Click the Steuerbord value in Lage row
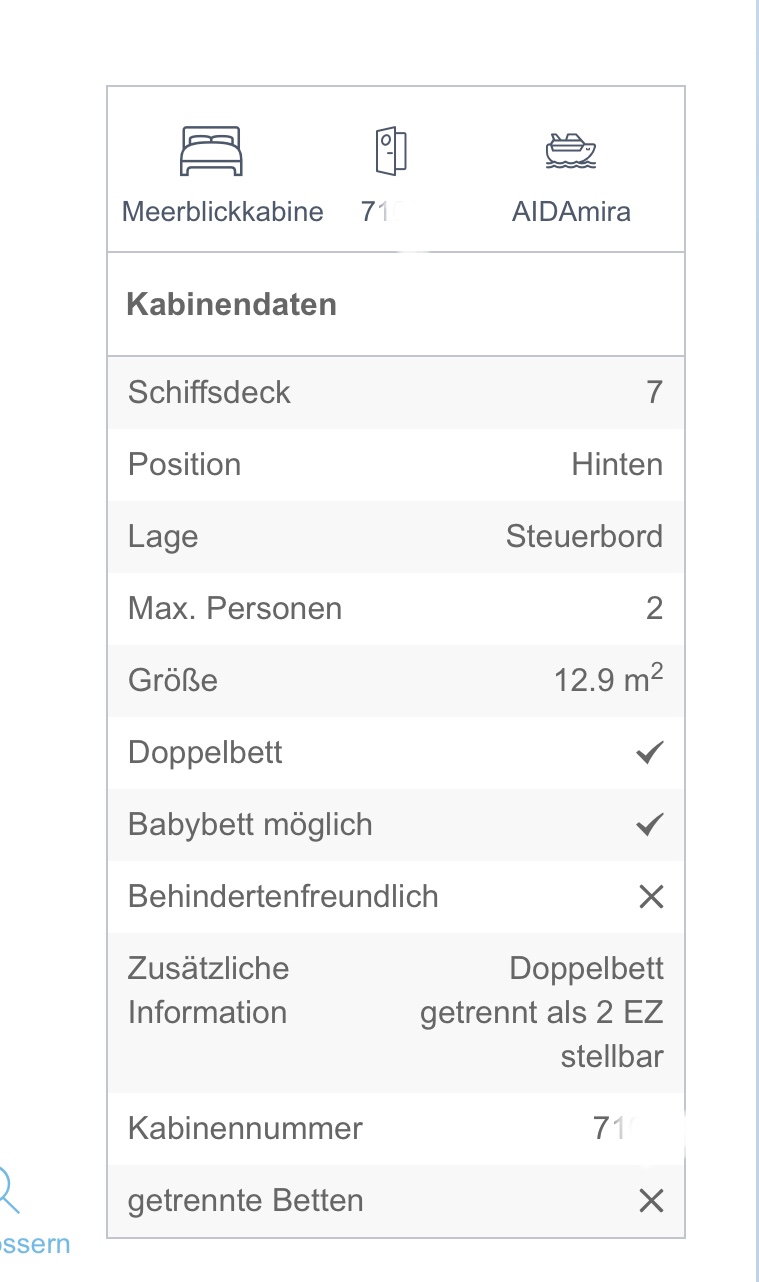The image size is (759, 1282). click(x=584, y=536)
